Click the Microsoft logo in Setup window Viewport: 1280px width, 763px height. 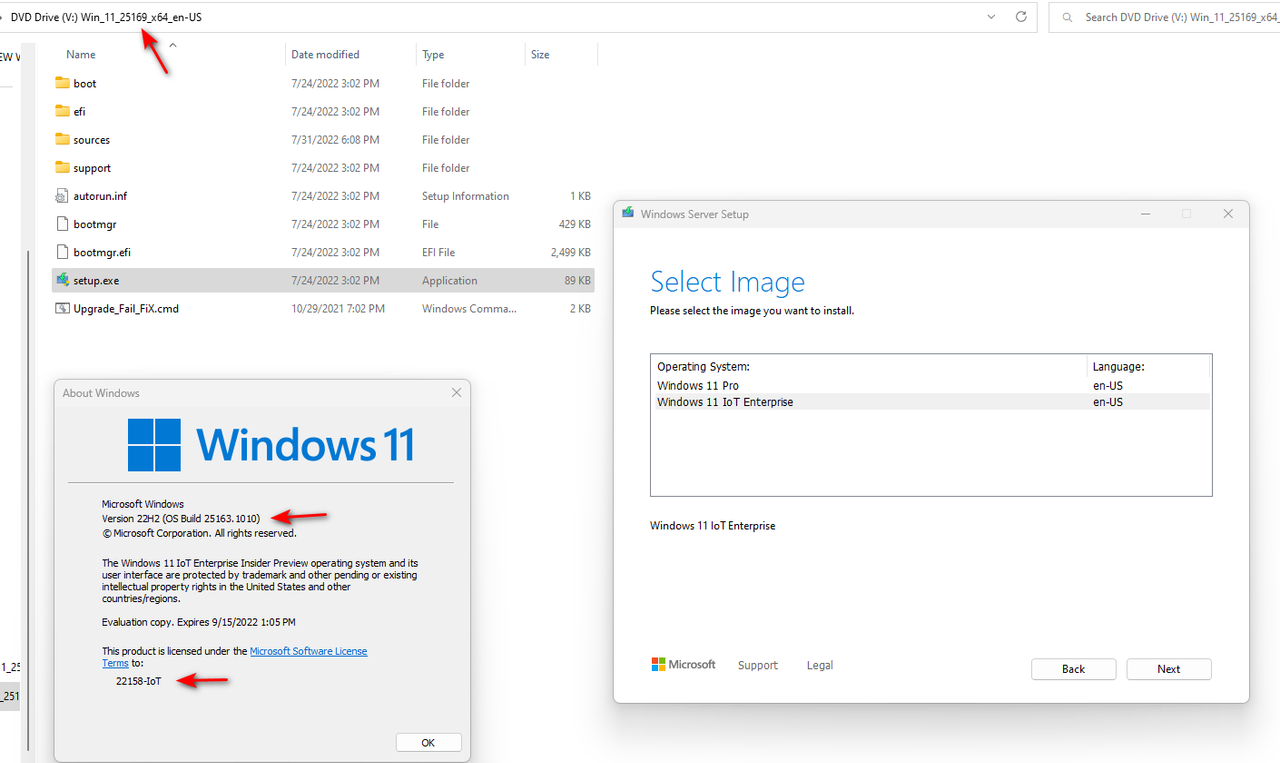(x=683, y=665)
